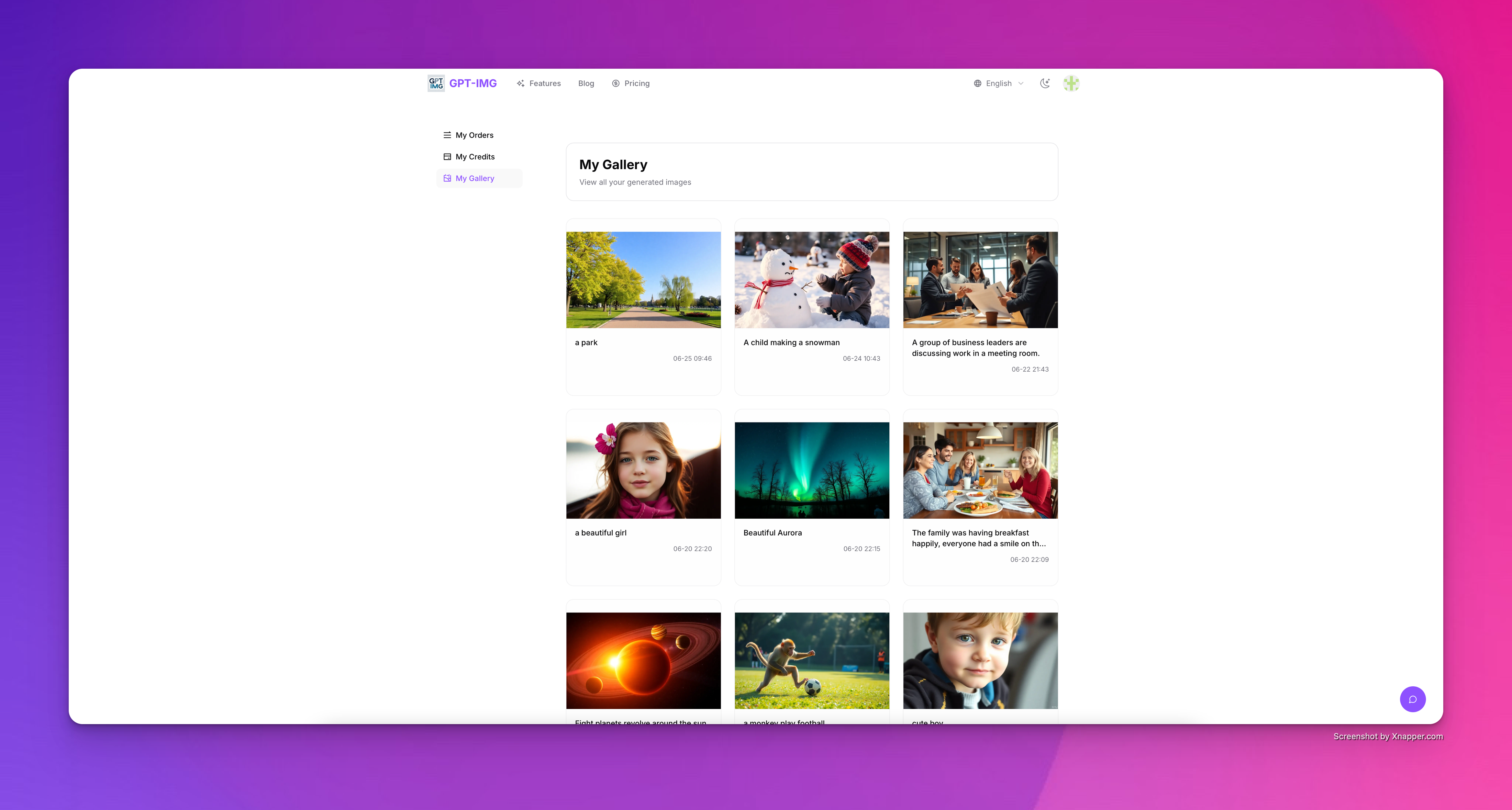Click the 'a park' caption
1512x810 pixels.
(x=586, y=342)
